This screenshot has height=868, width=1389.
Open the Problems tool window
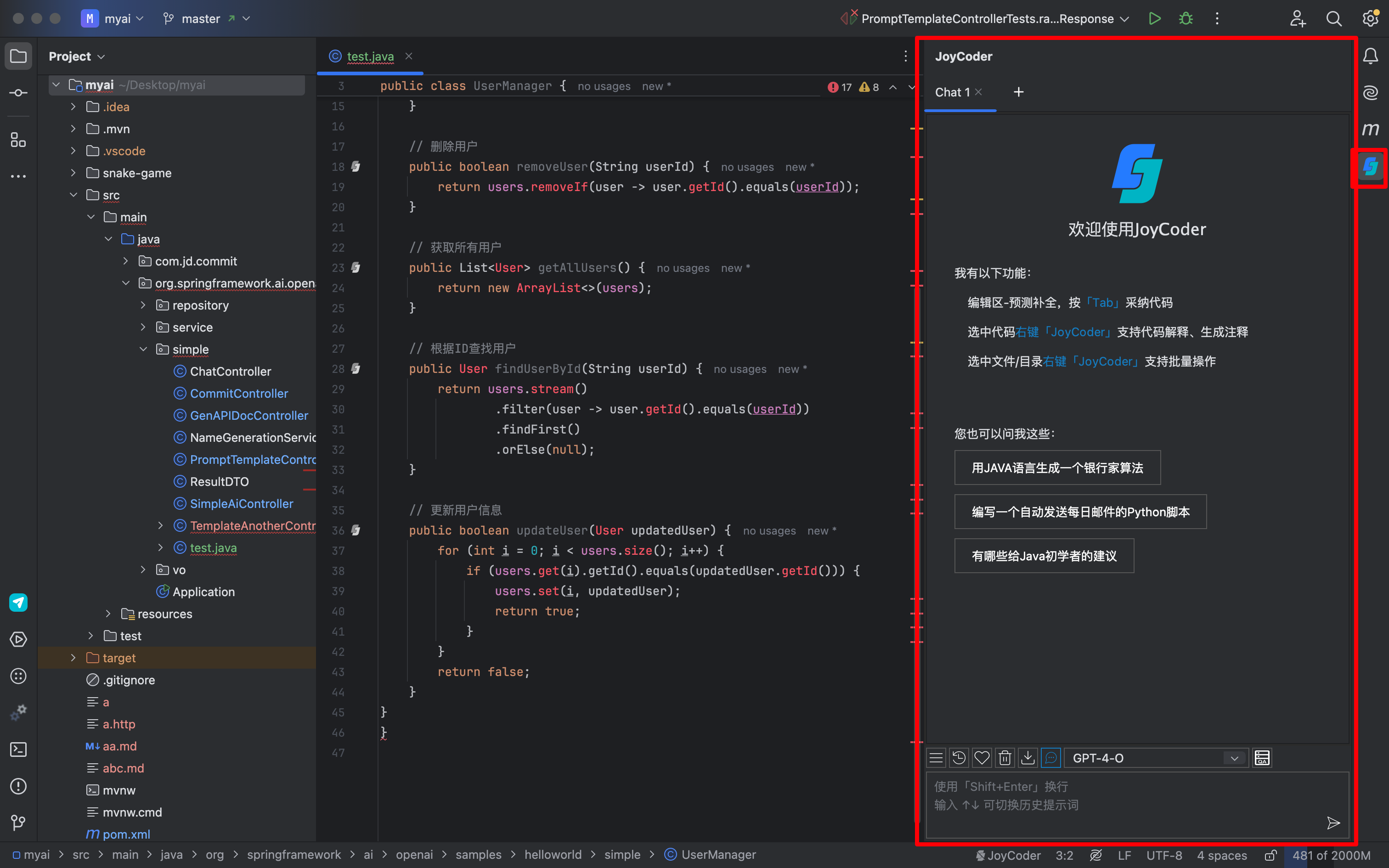pos(18,786)
